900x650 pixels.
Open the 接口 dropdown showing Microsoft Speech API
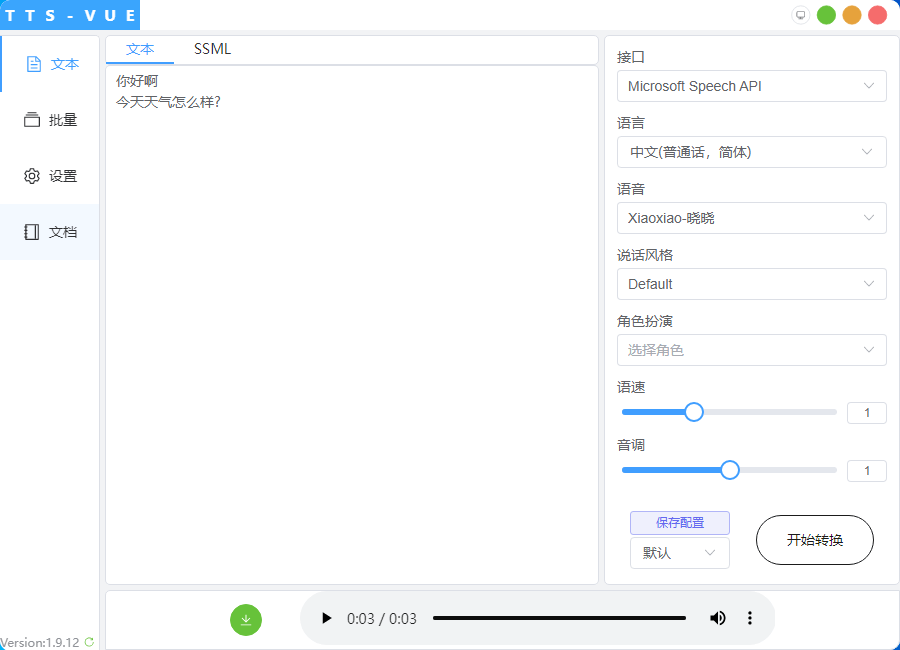[x=751, y=86]
